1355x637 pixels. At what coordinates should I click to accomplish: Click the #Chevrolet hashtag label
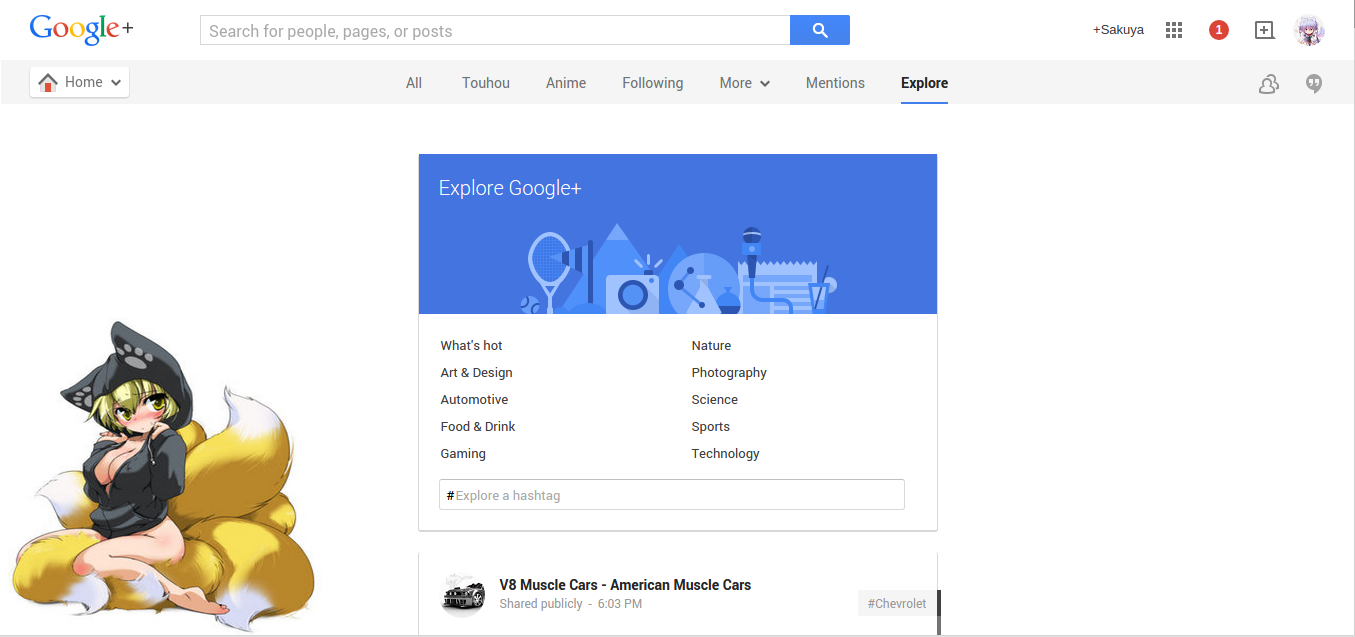pos(897,604)
